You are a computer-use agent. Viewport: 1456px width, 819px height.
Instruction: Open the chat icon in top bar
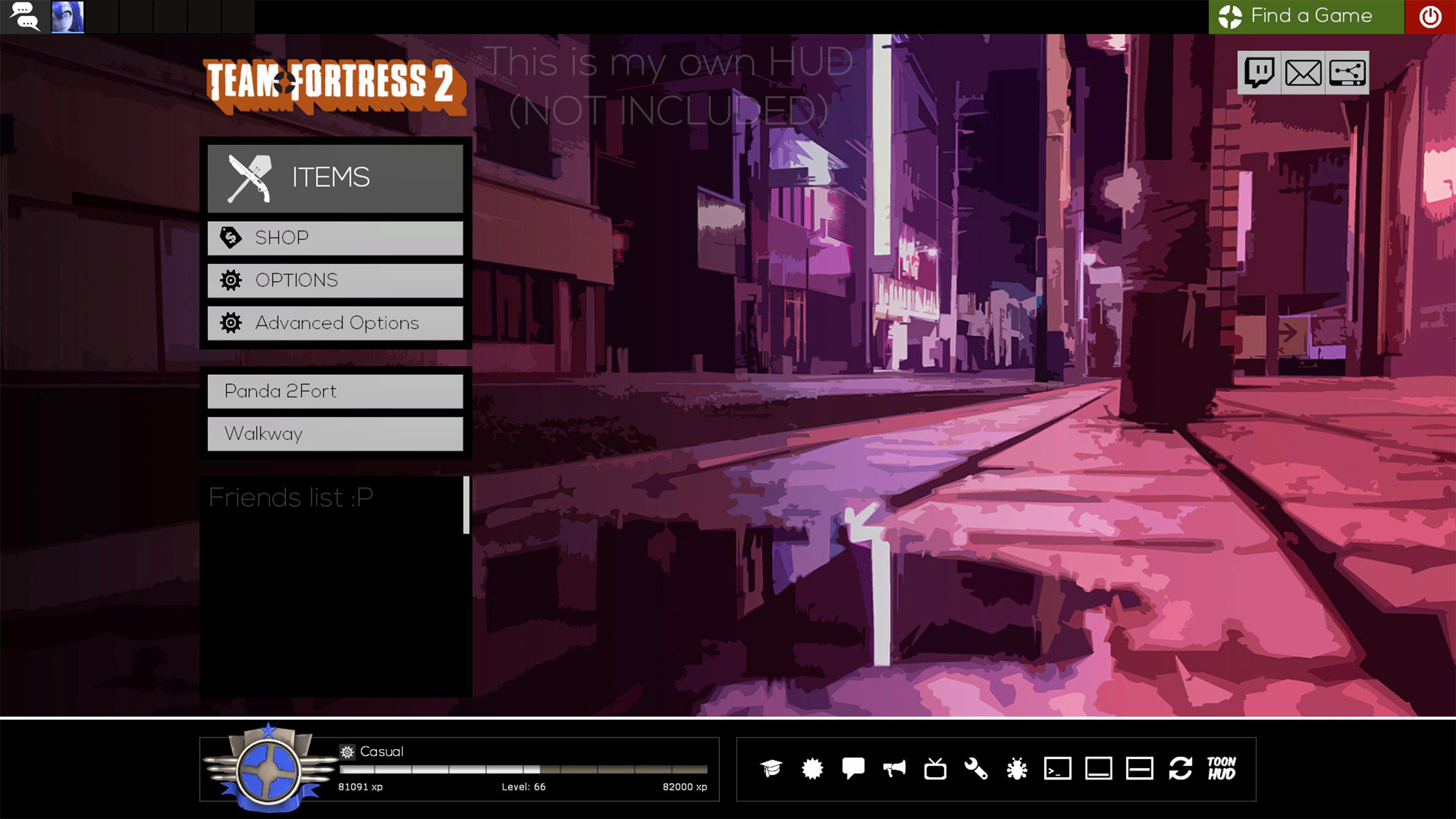(24, 15)
